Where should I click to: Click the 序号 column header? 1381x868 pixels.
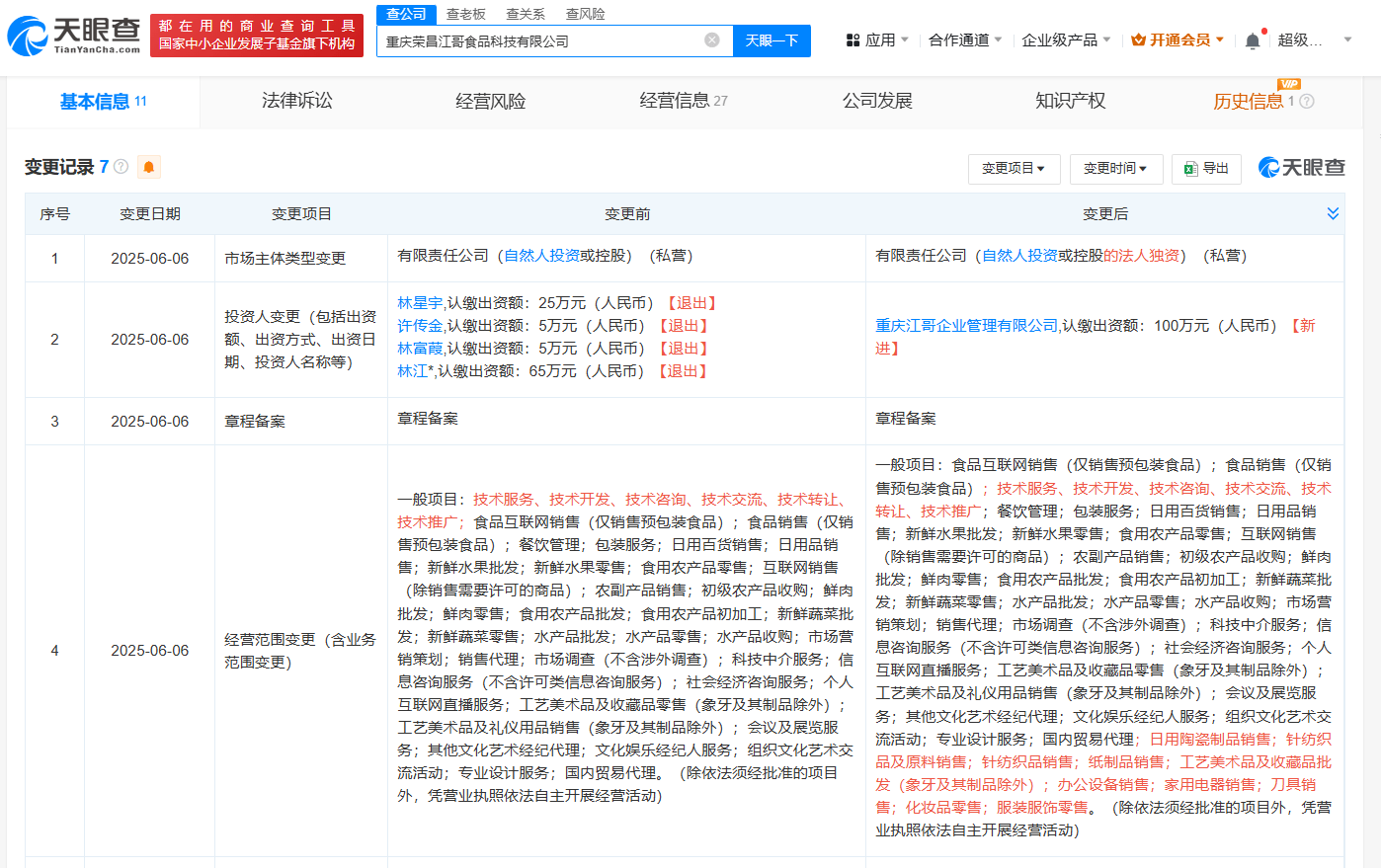click(x=54, y=214)
